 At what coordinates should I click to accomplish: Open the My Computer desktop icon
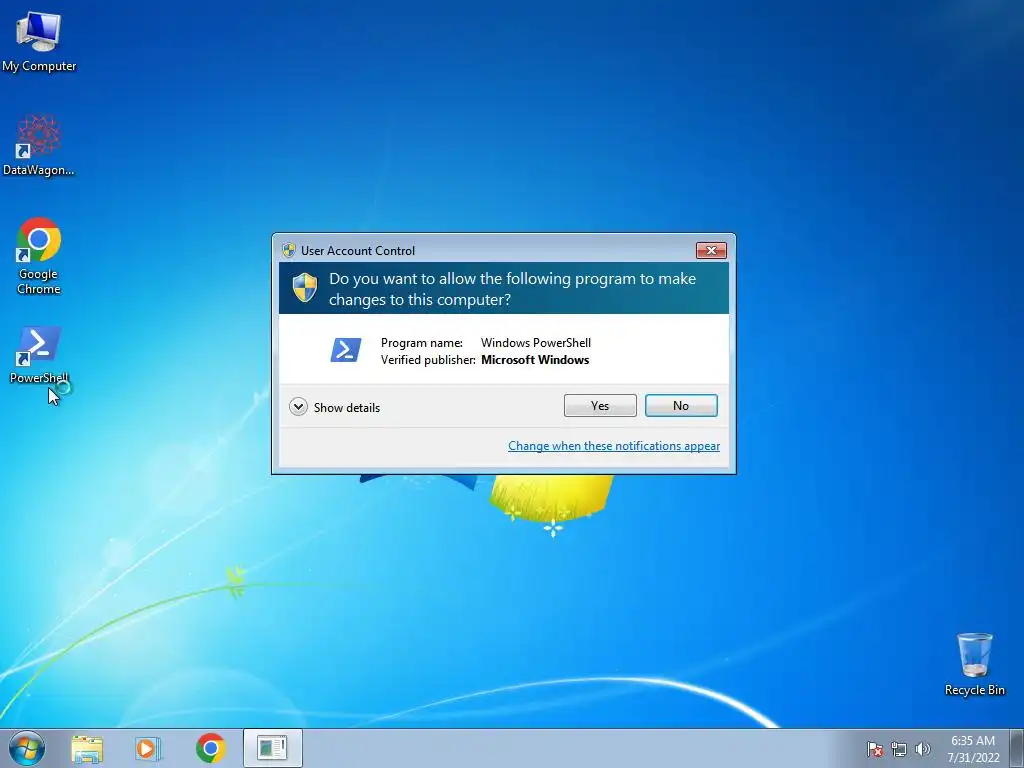point(39,40)
